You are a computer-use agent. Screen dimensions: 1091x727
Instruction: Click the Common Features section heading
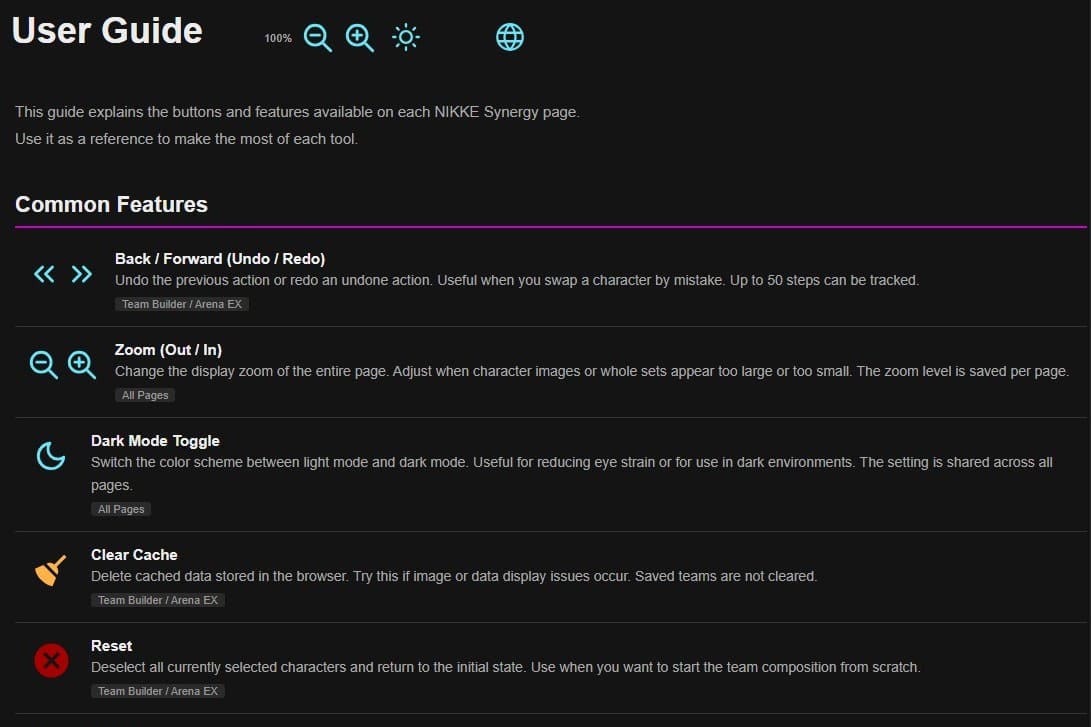(111, 205)
